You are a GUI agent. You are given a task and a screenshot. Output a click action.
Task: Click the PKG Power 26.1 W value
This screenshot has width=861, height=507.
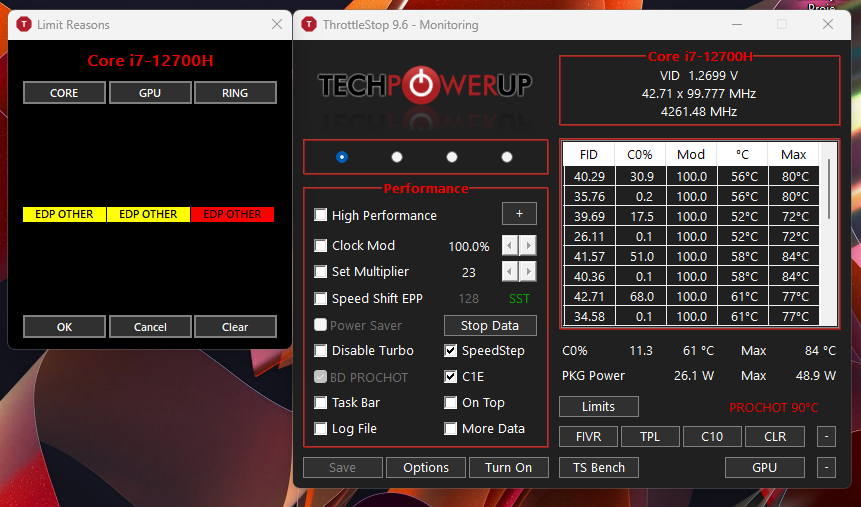point(694,376)
